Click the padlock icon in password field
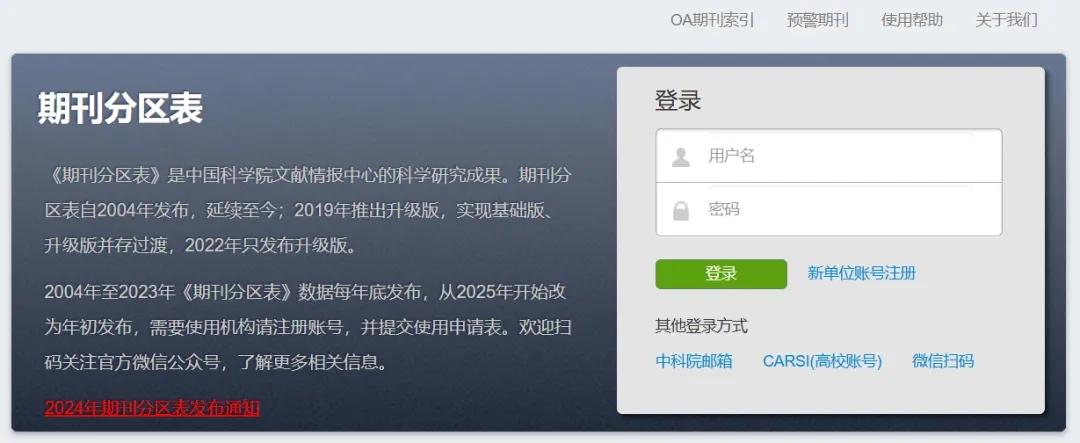1080x443 pixels. tap(681, 210)
